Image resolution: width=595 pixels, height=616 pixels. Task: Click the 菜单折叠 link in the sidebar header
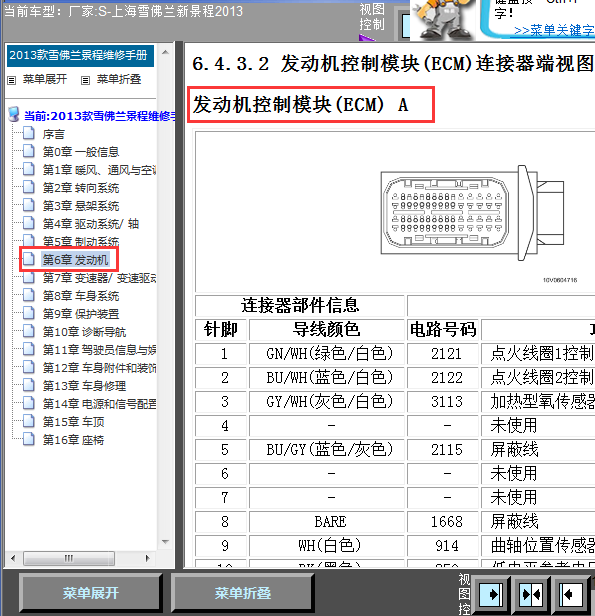point(119,79)
